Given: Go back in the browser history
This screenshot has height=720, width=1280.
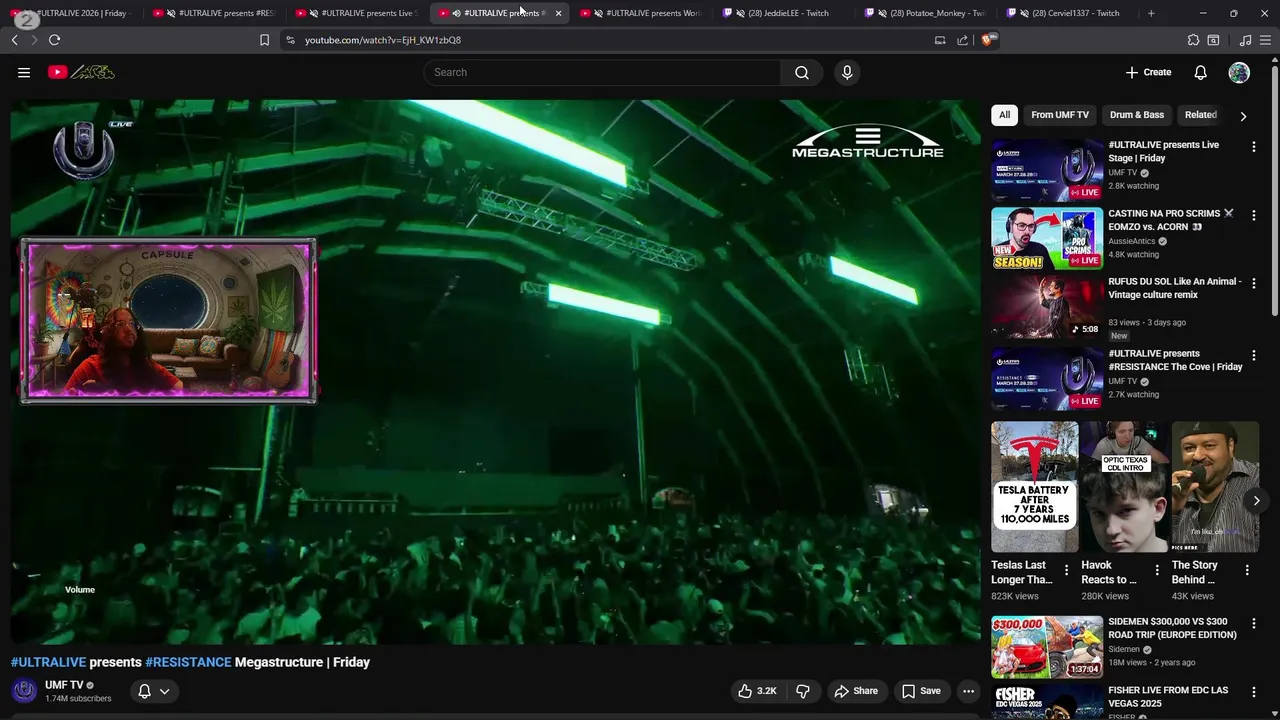Looking at the screenshot, I should pos(14,40).
